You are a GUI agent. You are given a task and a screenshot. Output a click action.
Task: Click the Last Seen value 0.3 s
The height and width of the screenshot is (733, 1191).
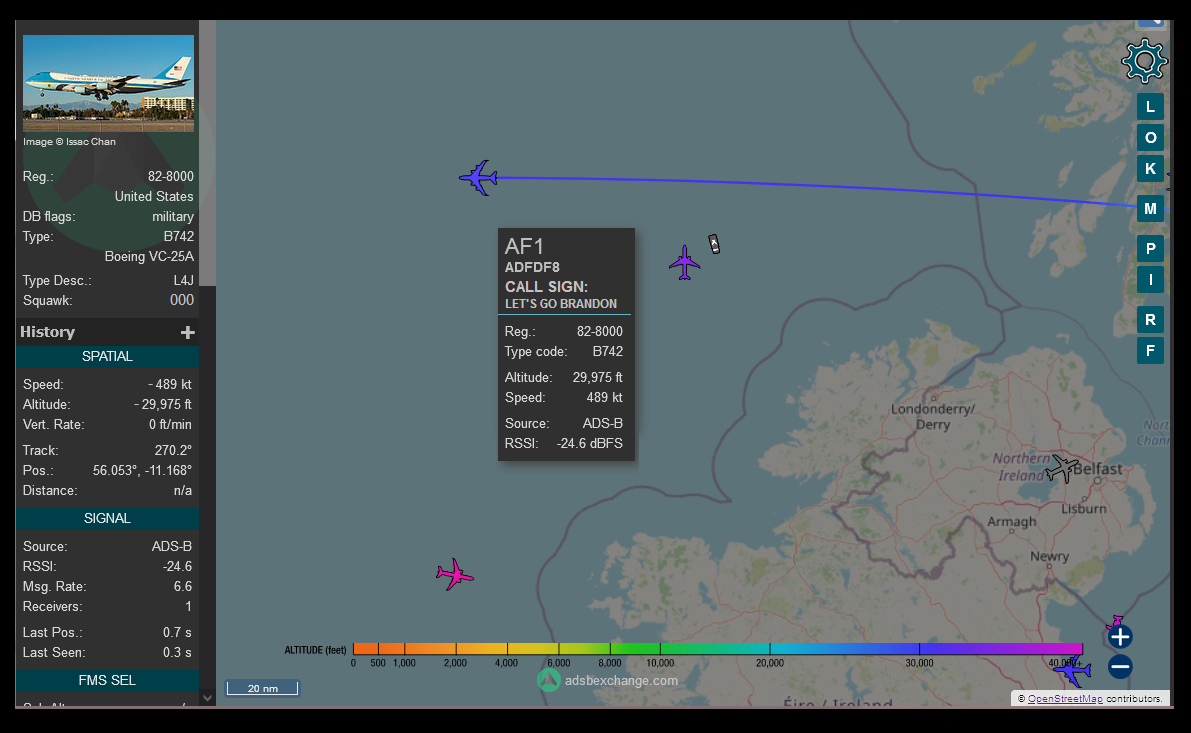point(177,652)
